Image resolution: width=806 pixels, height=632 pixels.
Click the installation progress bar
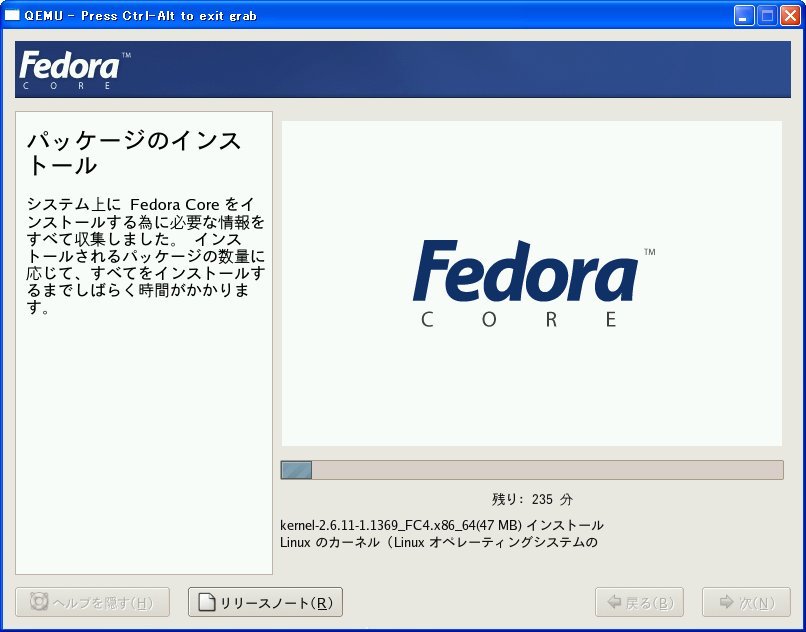[532, 470]
